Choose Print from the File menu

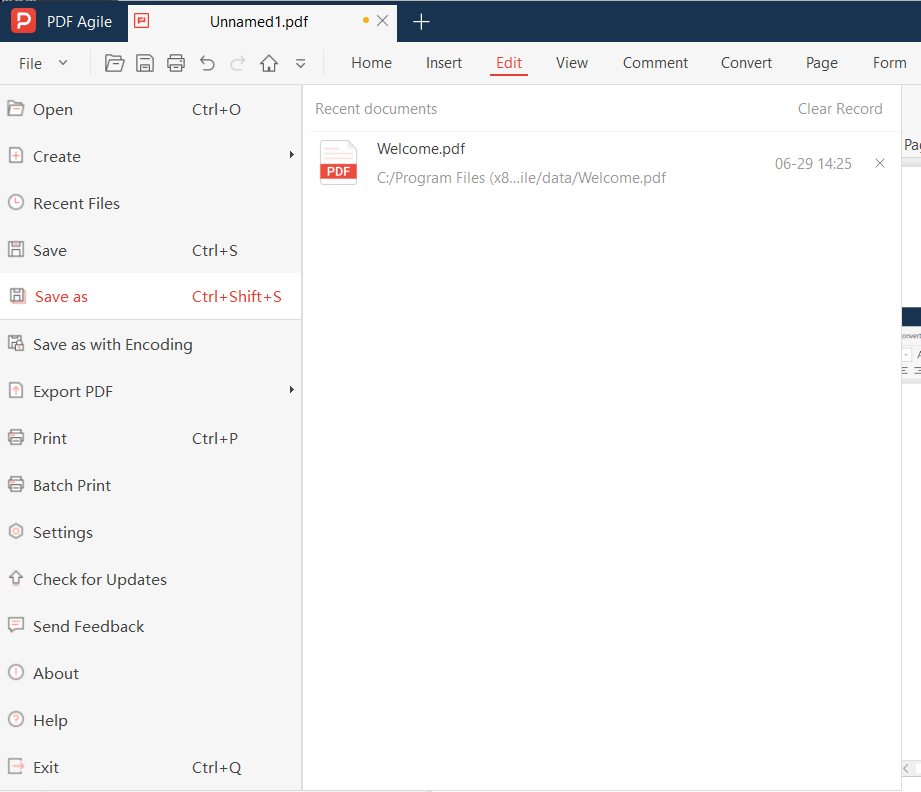pos(150,438)
